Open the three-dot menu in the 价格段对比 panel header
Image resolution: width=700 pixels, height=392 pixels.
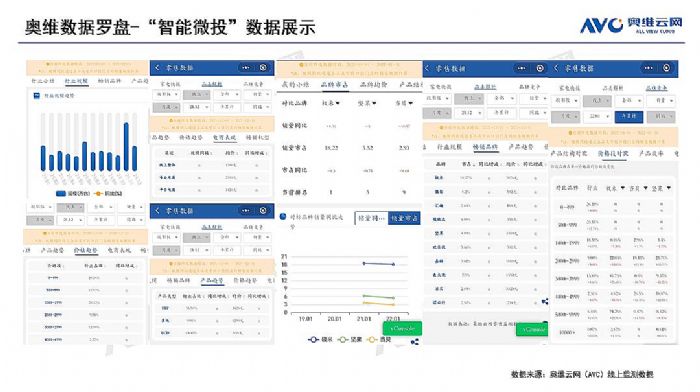(648, 68)
